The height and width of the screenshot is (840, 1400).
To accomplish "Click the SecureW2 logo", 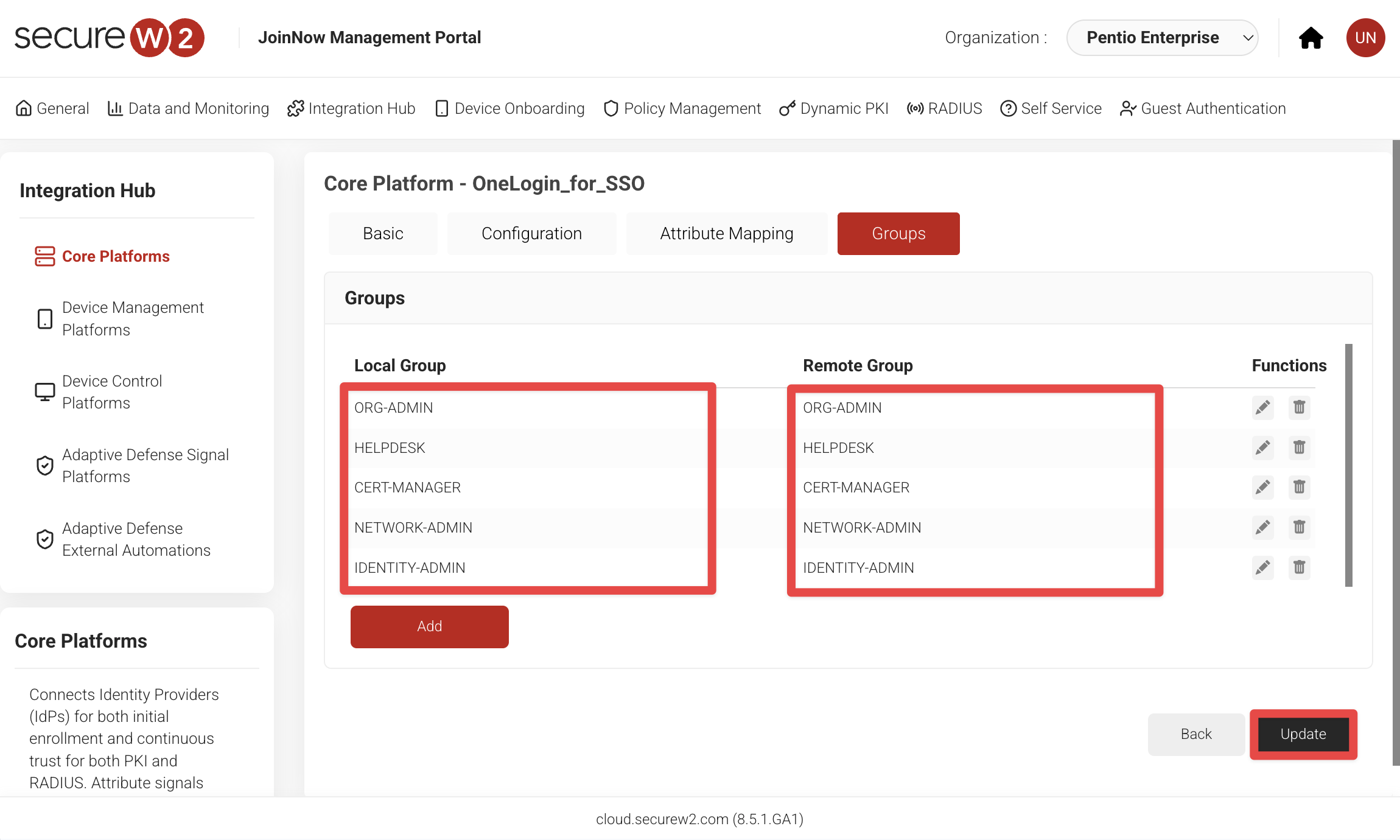I will (x=110, y=38).
